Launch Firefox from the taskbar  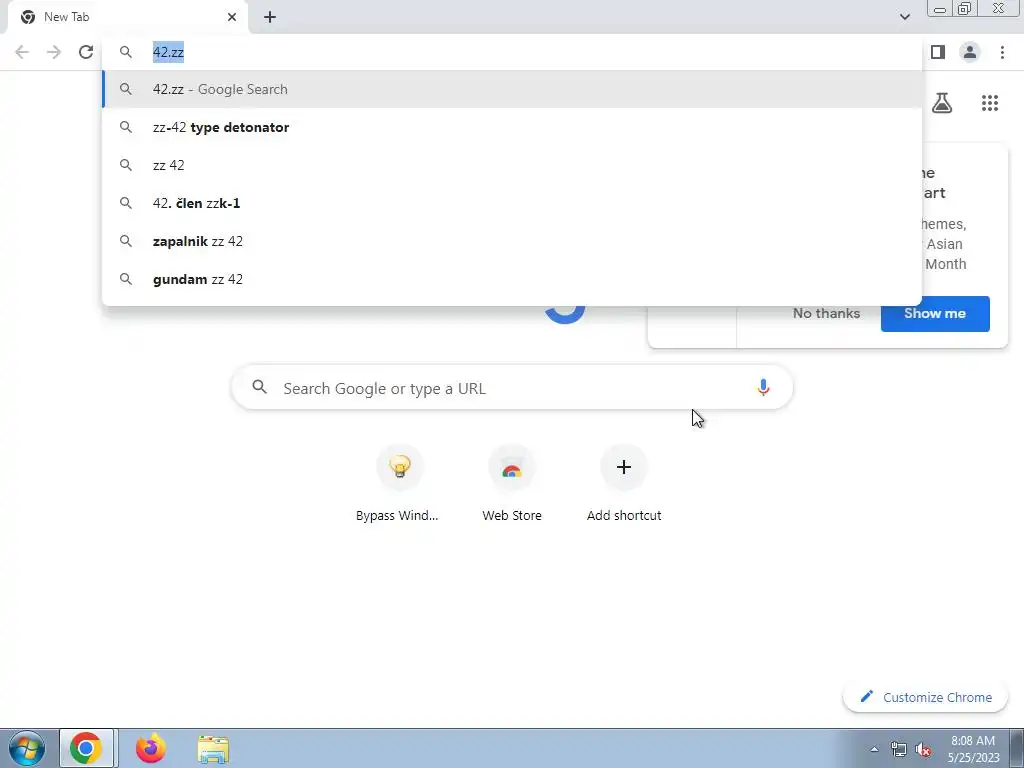coord(150,748)
